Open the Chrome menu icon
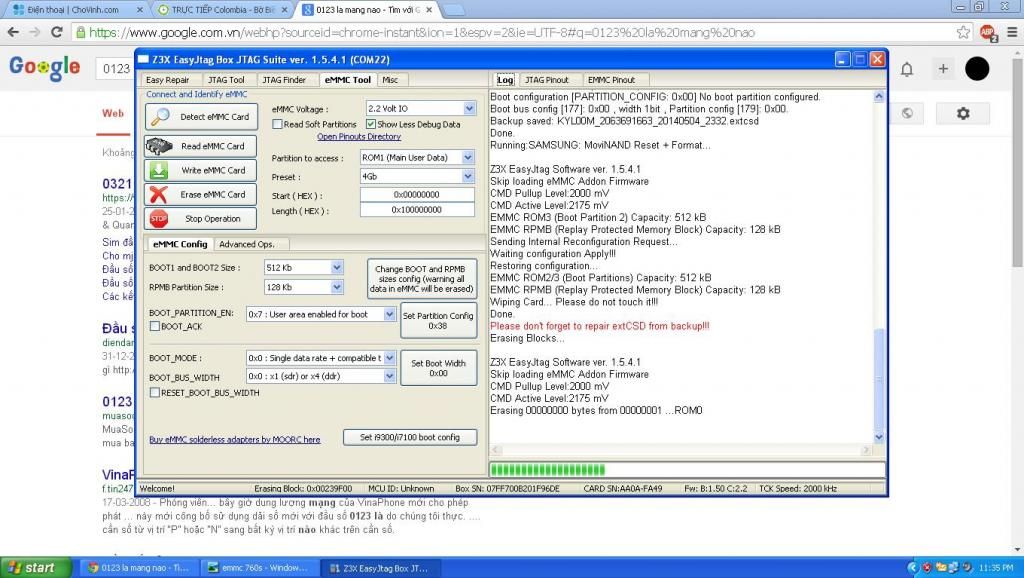Screen dimensions: 1024x578 click(1013, 32)
